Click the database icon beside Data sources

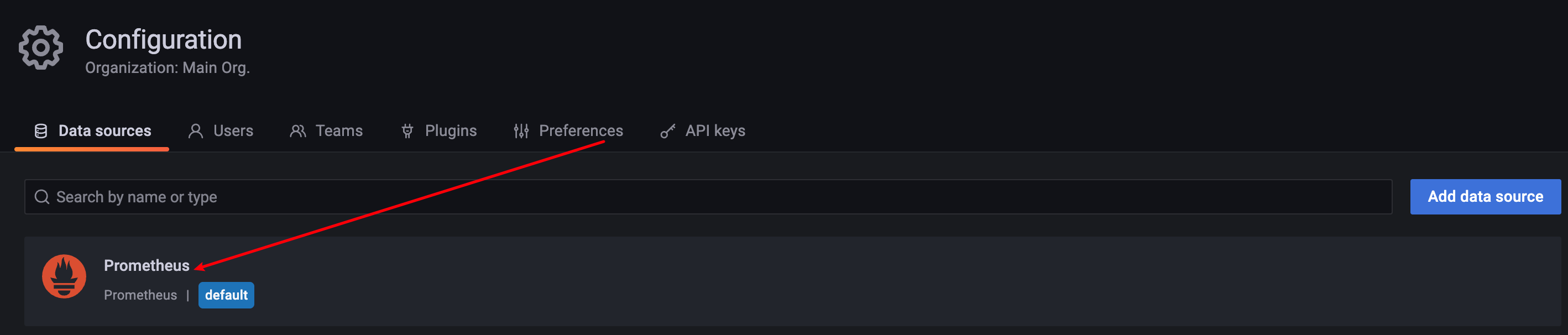tap(41, 131)
